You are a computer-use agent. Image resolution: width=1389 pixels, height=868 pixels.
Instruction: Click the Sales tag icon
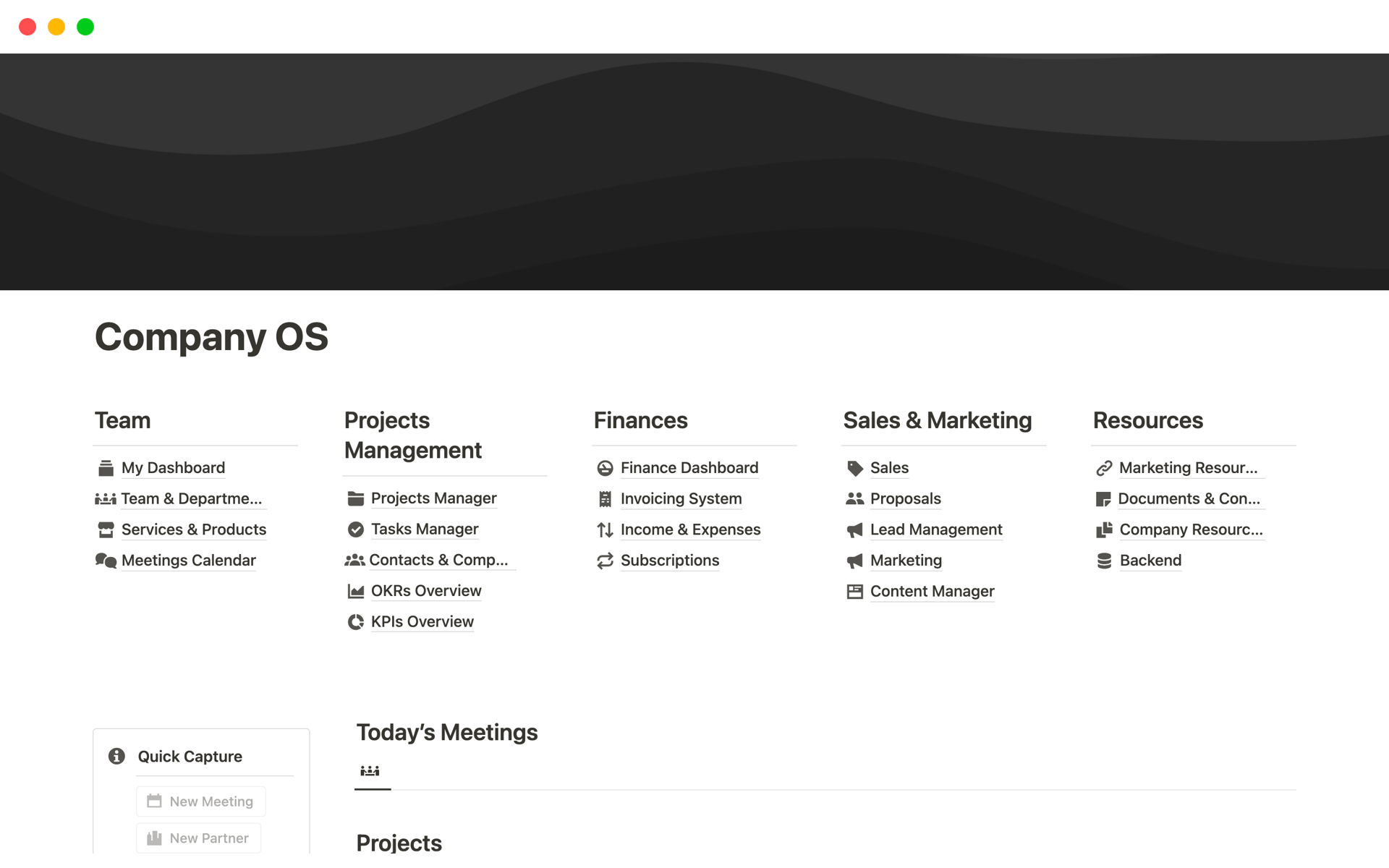coord(854,468)
